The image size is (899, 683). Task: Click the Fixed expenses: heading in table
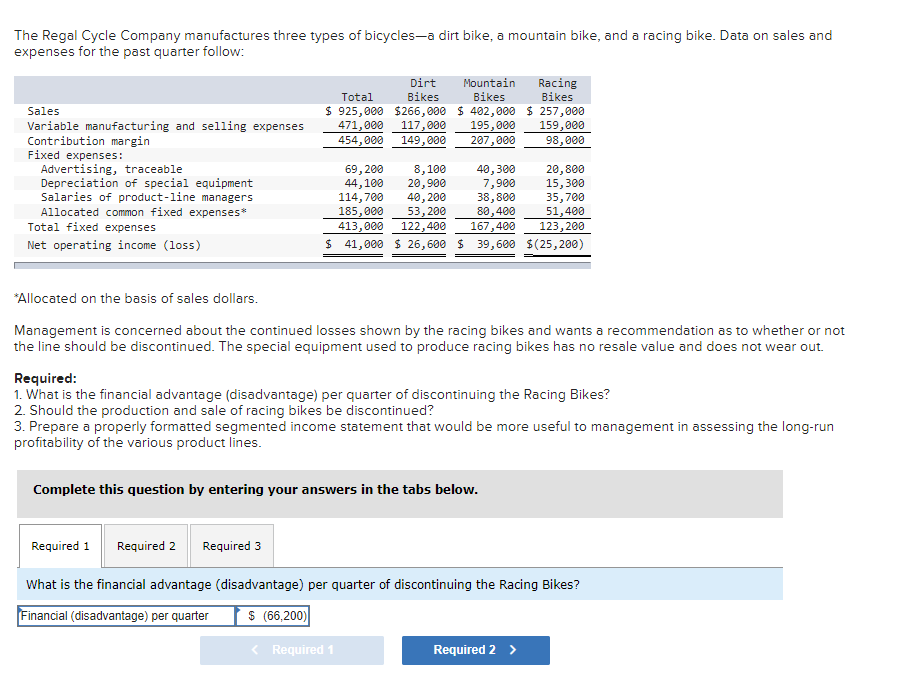(75, 155)
